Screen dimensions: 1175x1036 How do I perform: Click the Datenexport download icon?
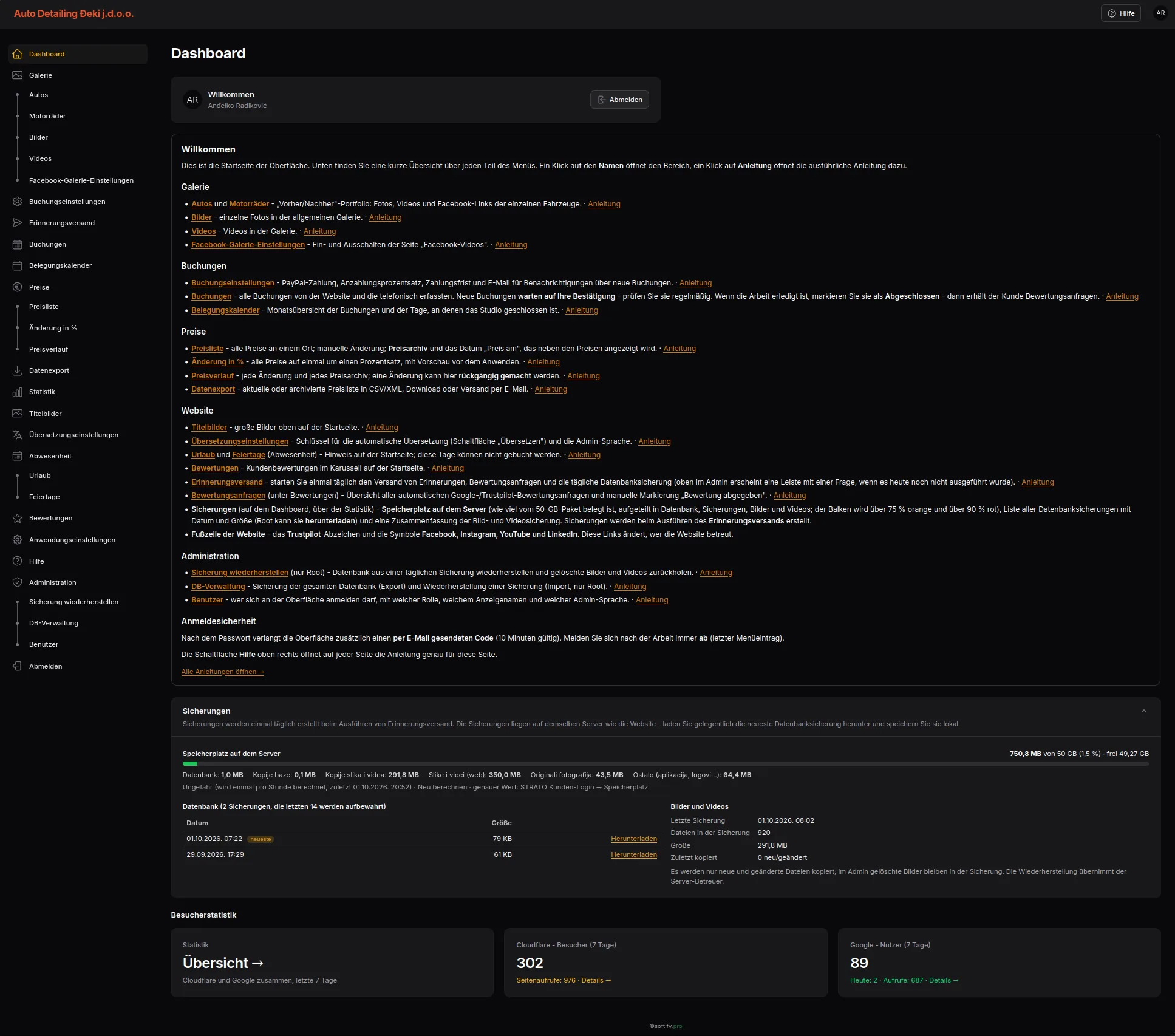[18, 370]
